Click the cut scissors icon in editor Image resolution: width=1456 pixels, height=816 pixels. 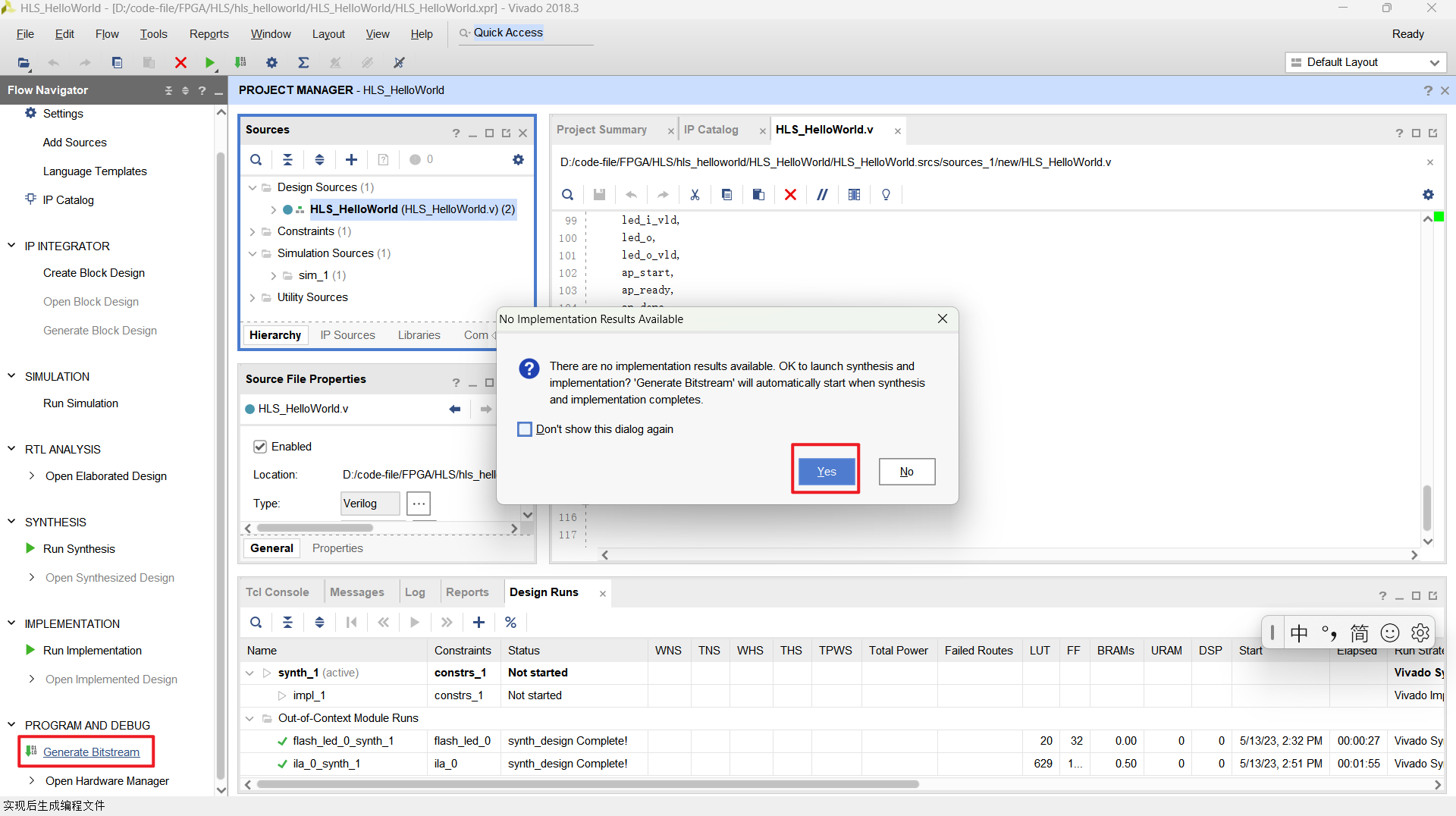[x=695, y=195]
